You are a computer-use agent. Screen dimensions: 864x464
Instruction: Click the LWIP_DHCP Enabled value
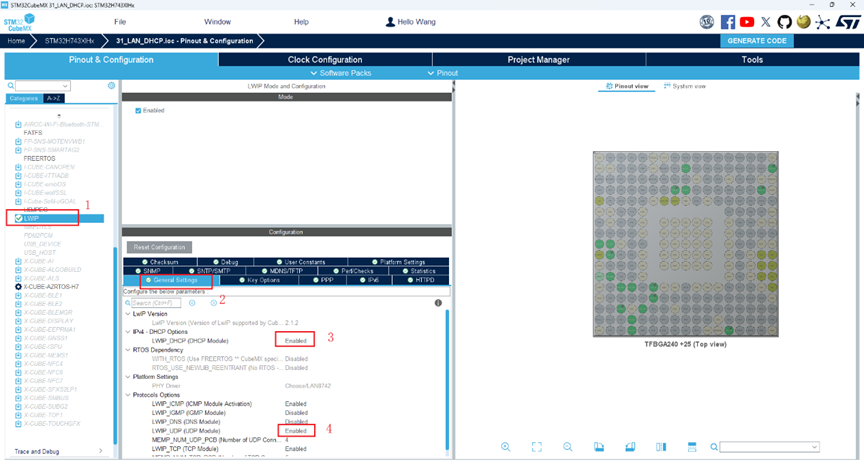click(x=295, y=341)
